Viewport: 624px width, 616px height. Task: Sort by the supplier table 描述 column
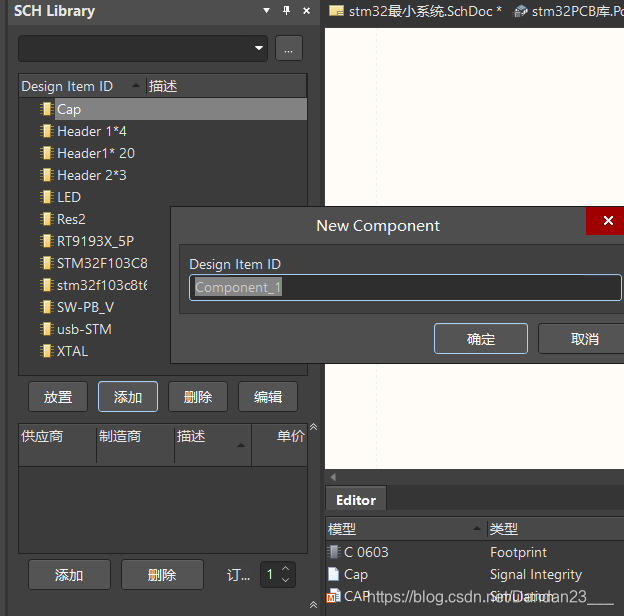[213, 444]
